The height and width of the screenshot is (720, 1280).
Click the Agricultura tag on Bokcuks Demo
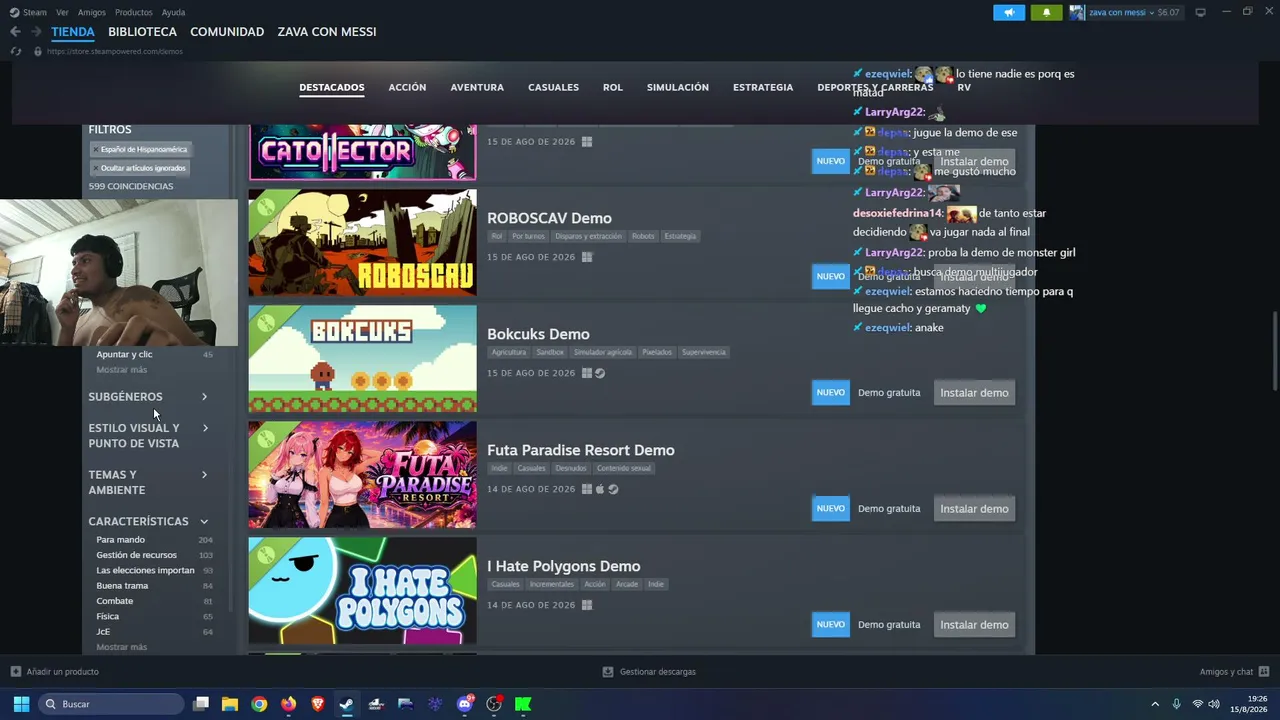pyautogui.click(x=509, y=352)
